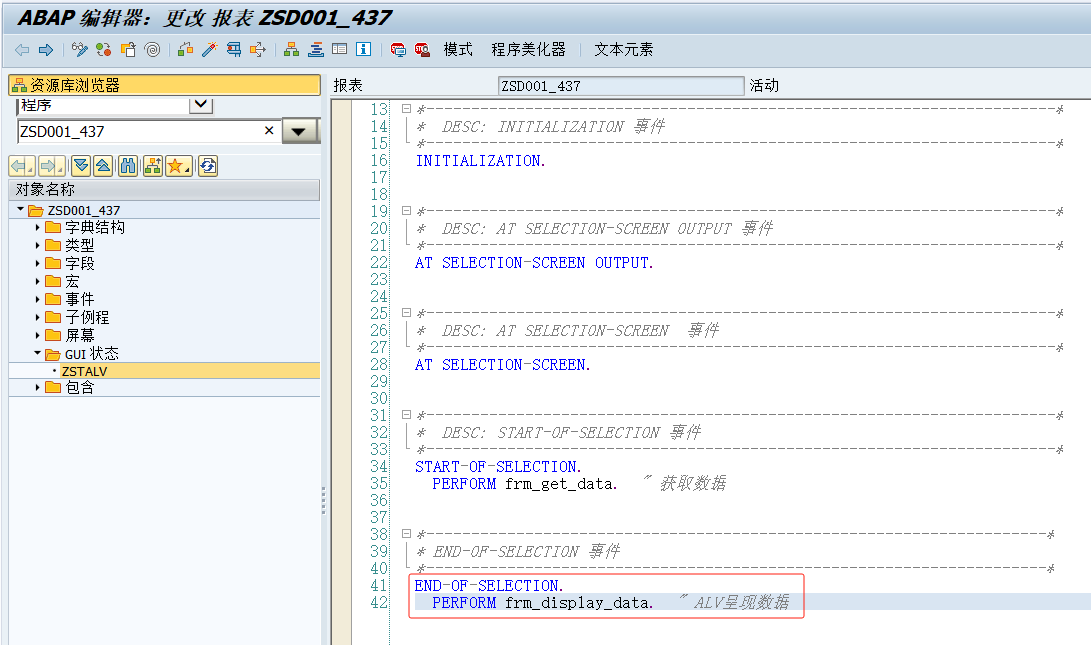Click the information (i) toolbar icon
Viewport: 1091px width, 645px height.
pos(363,48)
